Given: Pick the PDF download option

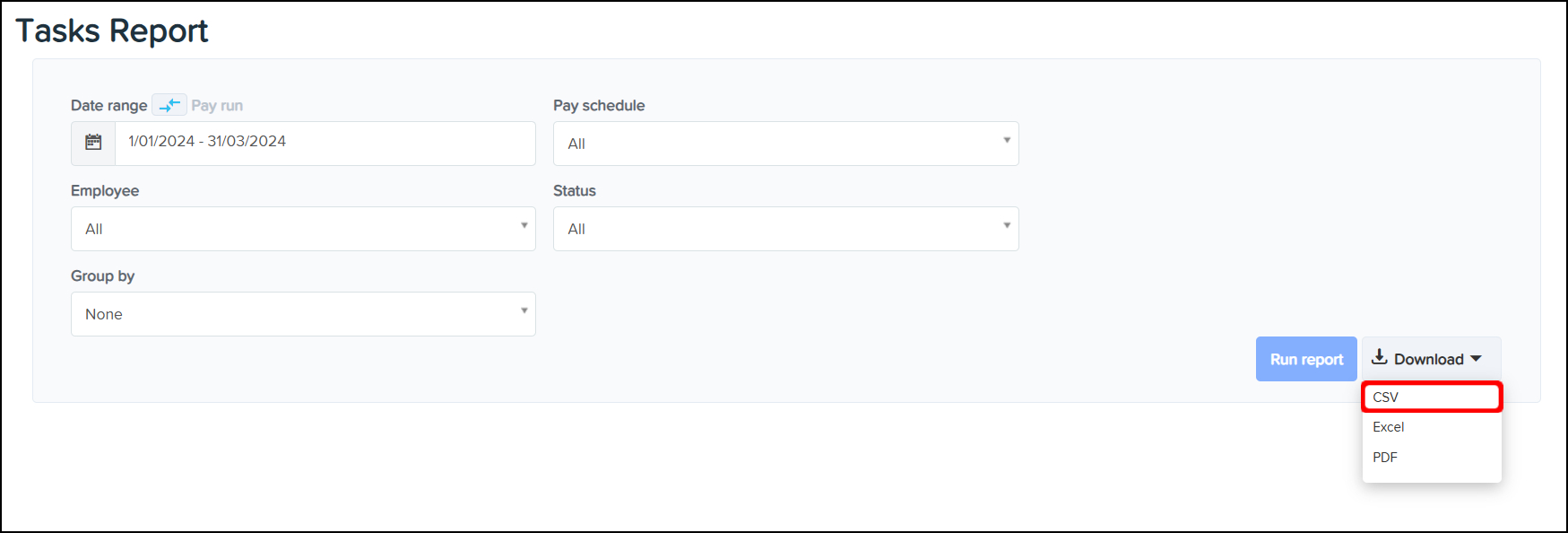Looking at the screenshot, I should pyautogui.click(x=1385, y=458).
